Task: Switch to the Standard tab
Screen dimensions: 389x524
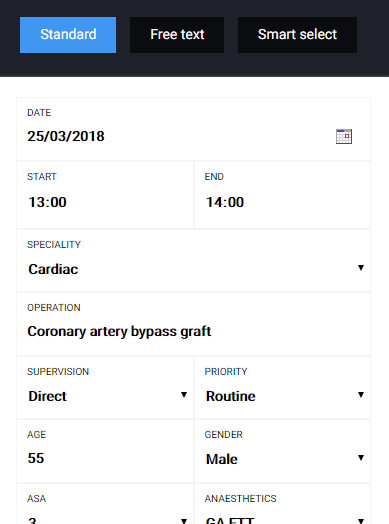Action: 68,35
